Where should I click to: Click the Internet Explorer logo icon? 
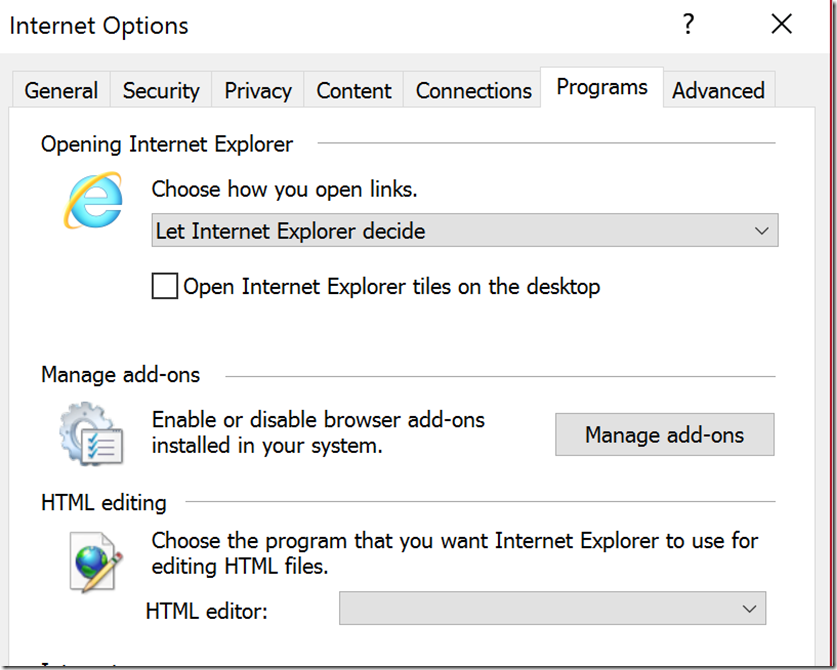(93, 200)
